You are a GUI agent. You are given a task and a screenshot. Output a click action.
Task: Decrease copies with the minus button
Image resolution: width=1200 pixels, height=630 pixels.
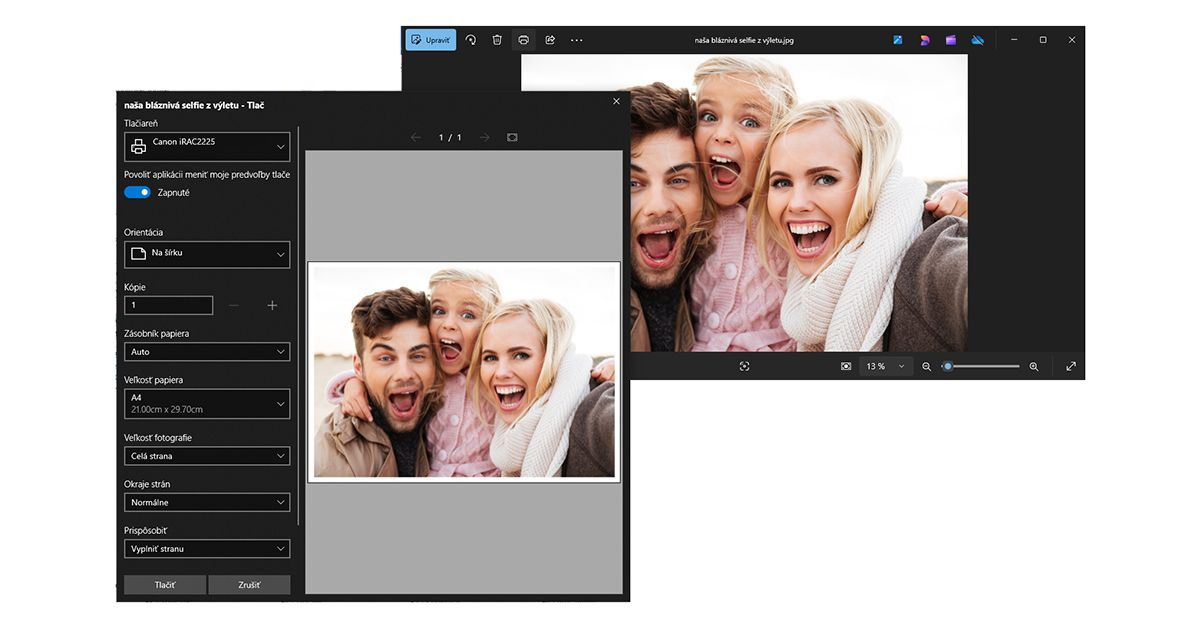(233, 305)
